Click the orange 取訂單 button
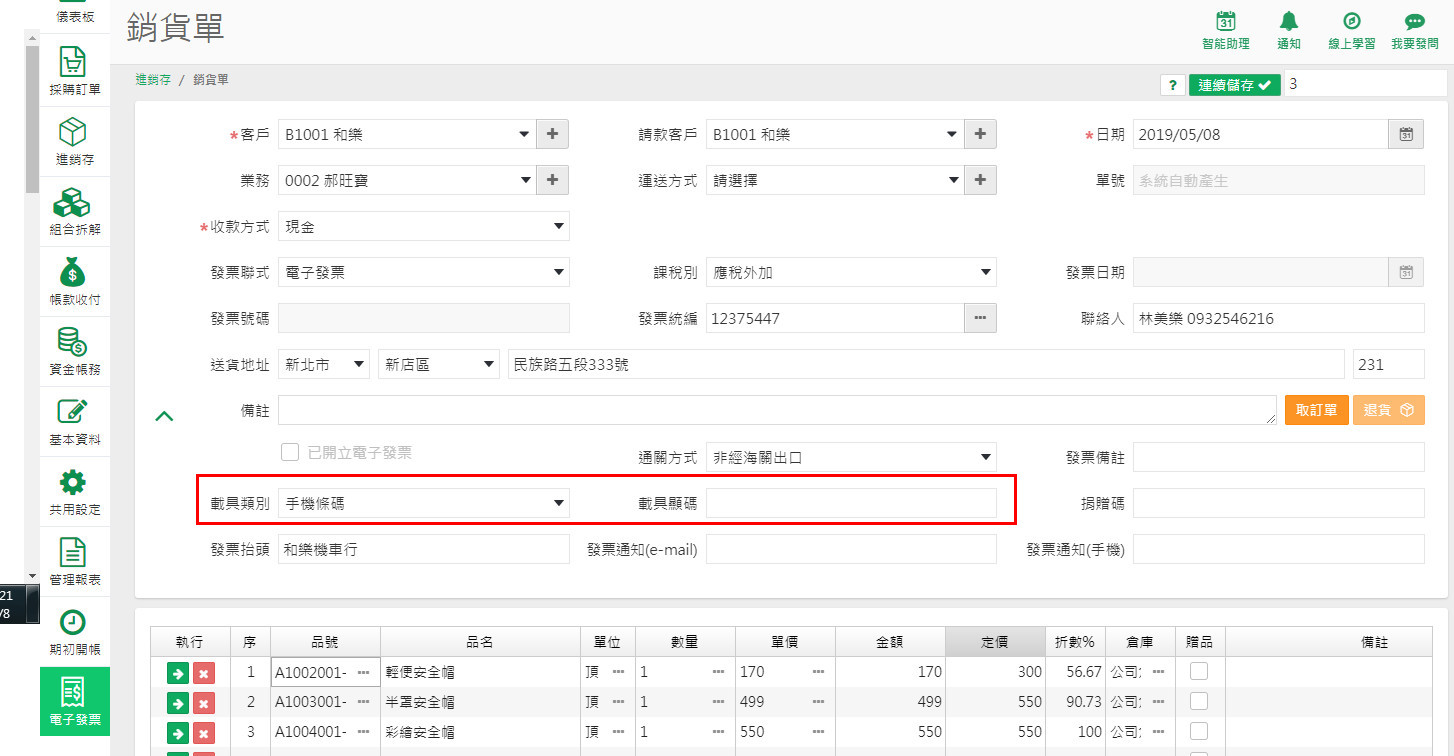Screen dimensions: 1454x756 1316,410
